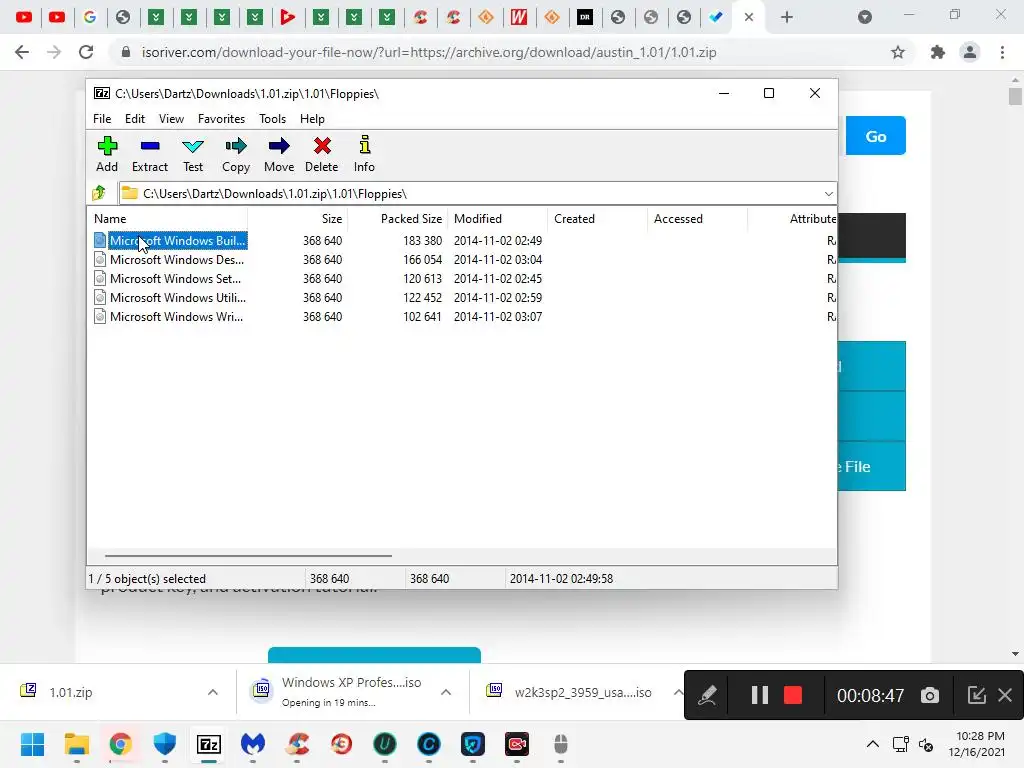1024x768 pixels.
Task: Bookmark this page with star icon
Action: pos(898,52)
